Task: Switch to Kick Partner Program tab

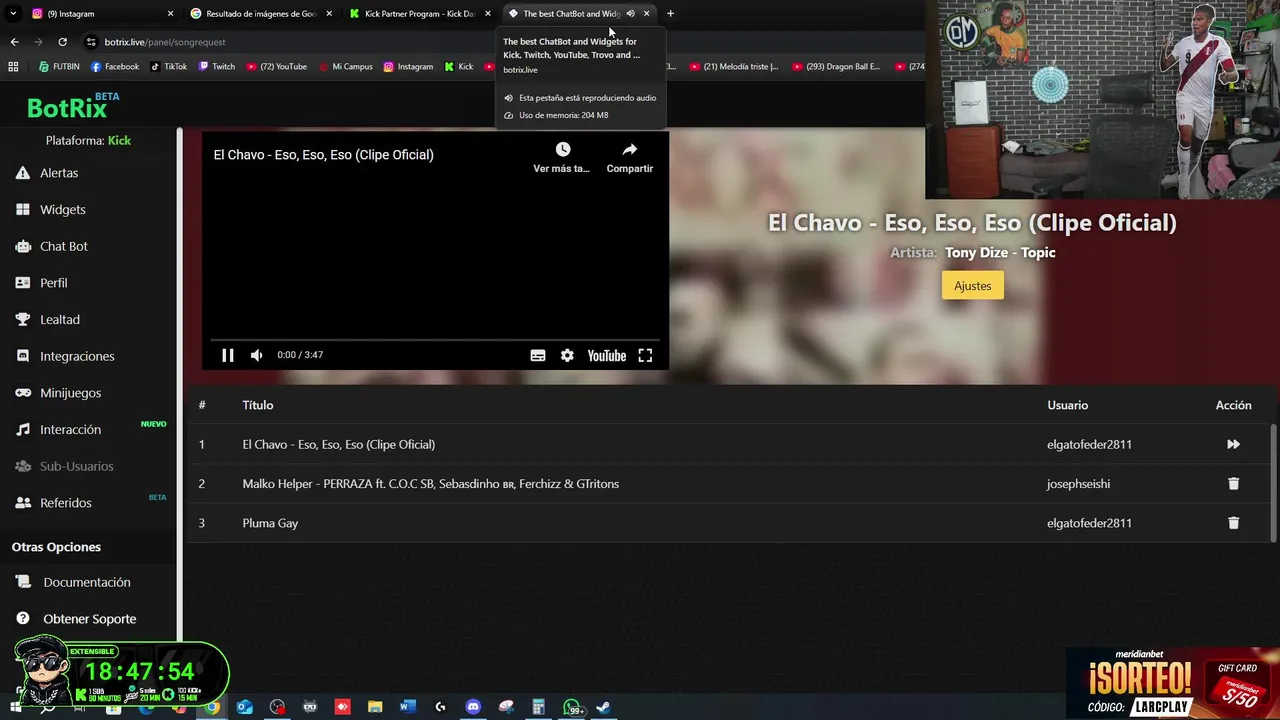Action: pos(419,14)
